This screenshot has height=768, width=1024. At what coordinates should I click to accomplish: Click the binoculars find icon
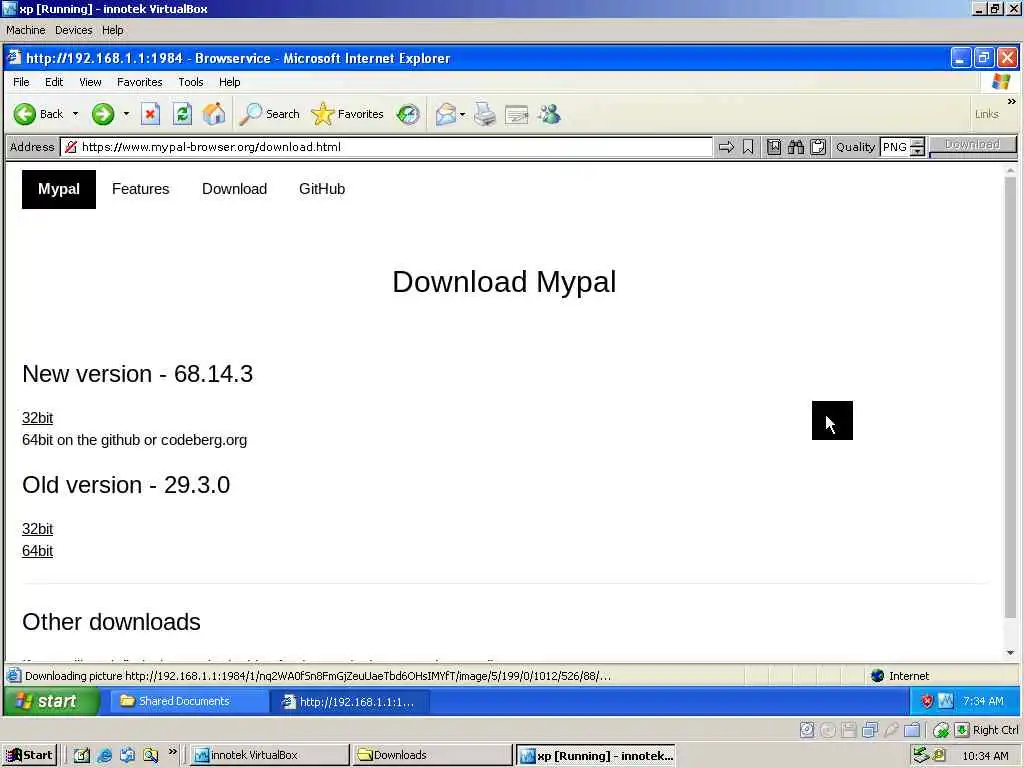click(x=795, y=147)
